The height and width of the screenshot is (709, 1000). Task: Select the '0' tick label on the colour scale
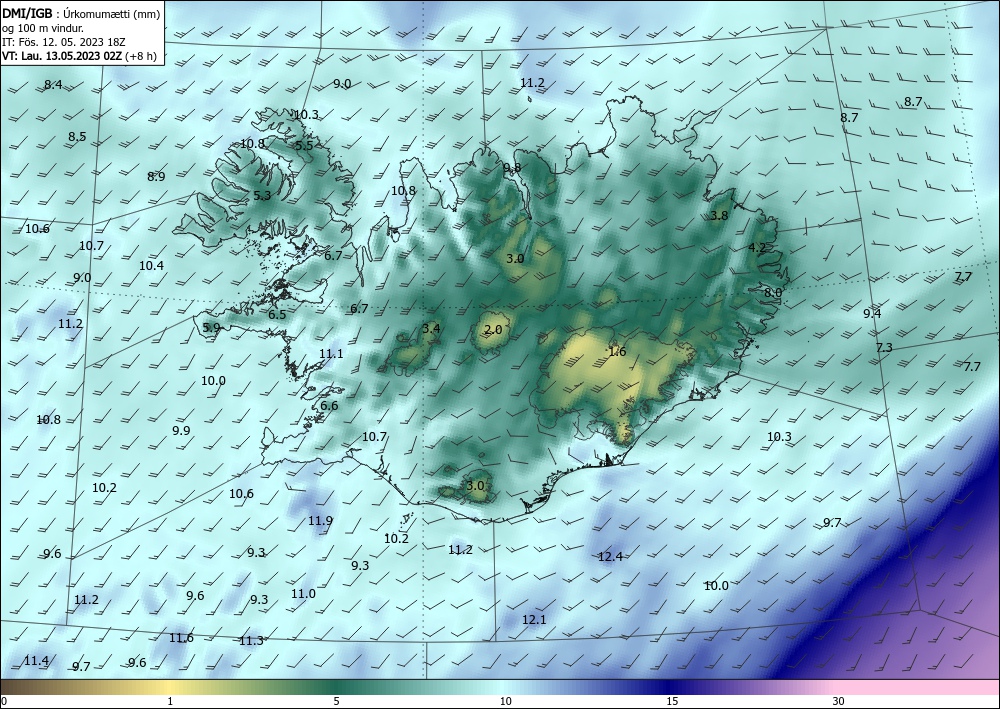pos(4,701)
